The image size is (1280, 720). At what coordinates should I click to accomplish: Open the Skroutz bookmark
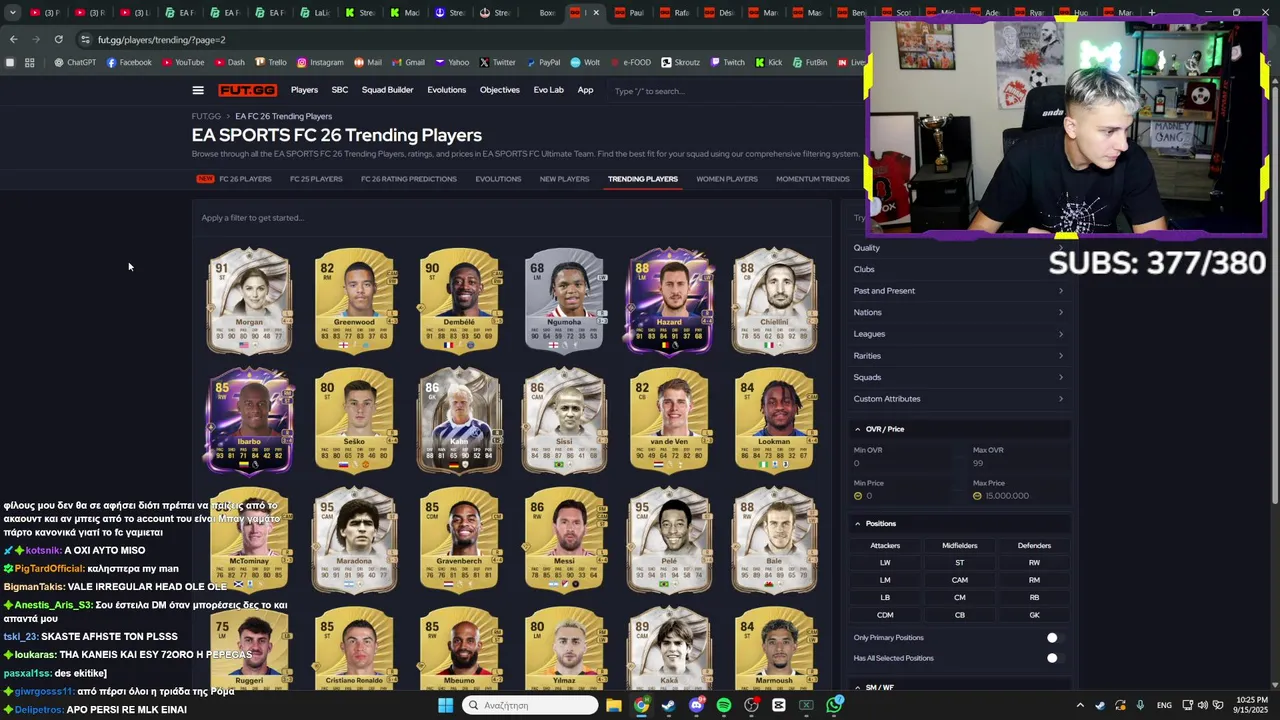click(680, 62)
